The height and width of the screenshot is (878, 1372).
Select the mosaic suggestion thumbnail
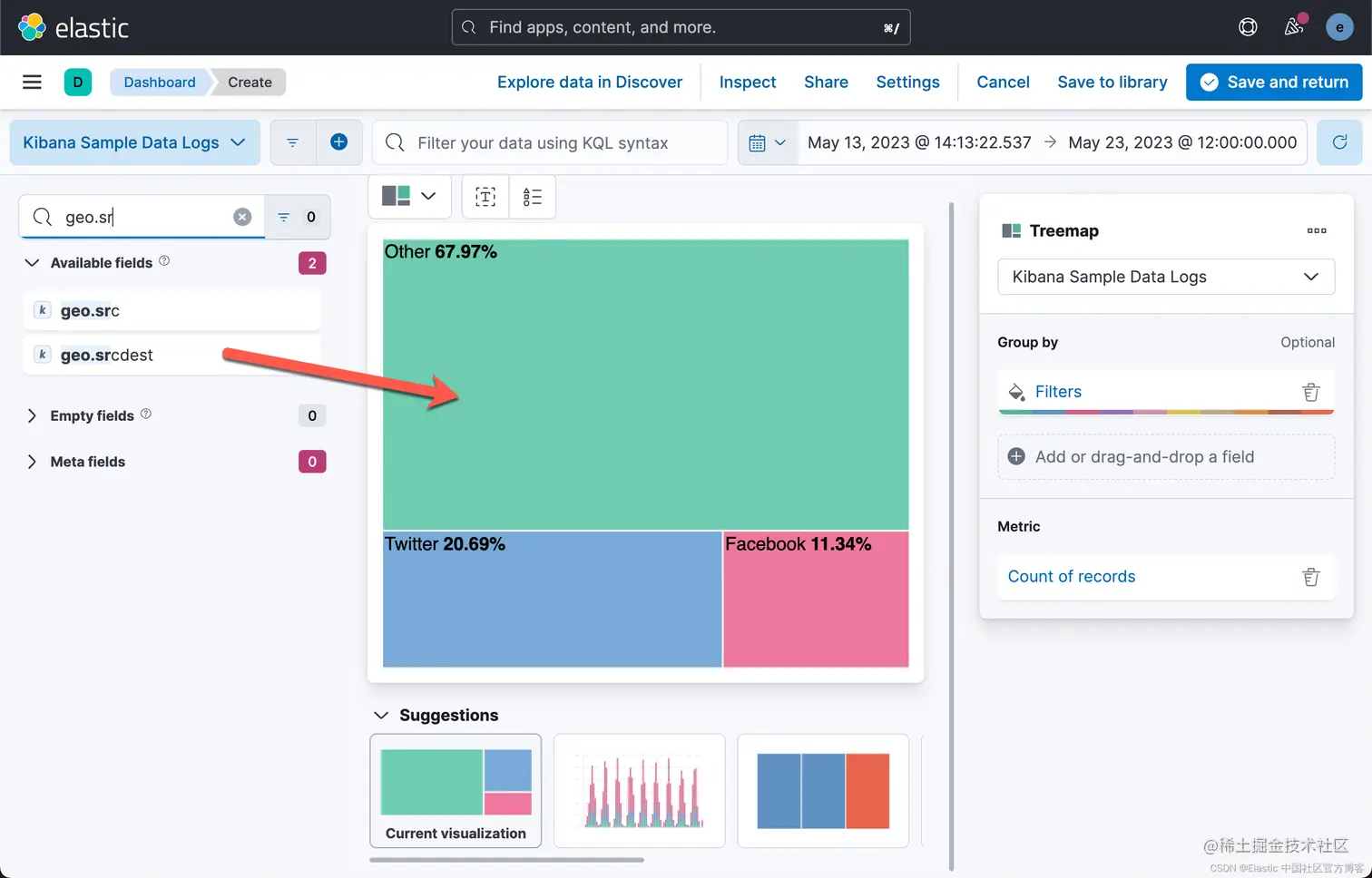[823, 791]
